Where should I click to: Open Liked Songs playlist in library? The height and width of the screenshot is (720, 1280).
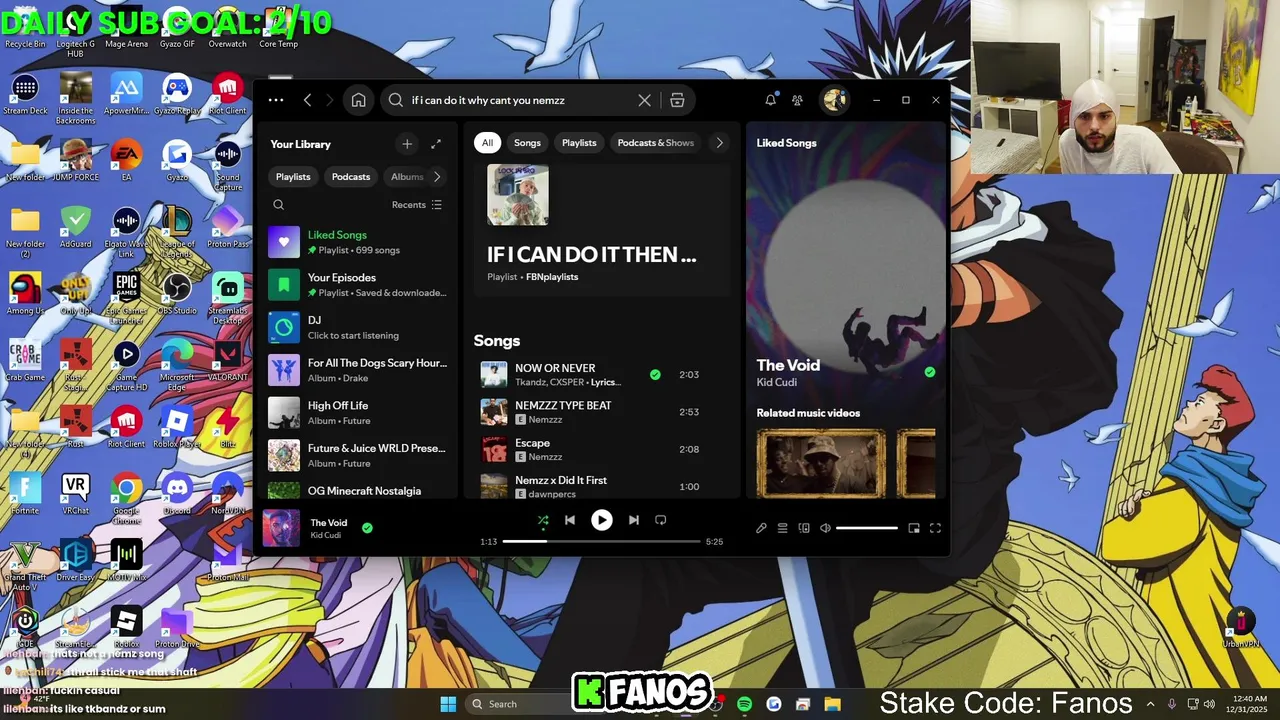358,242
